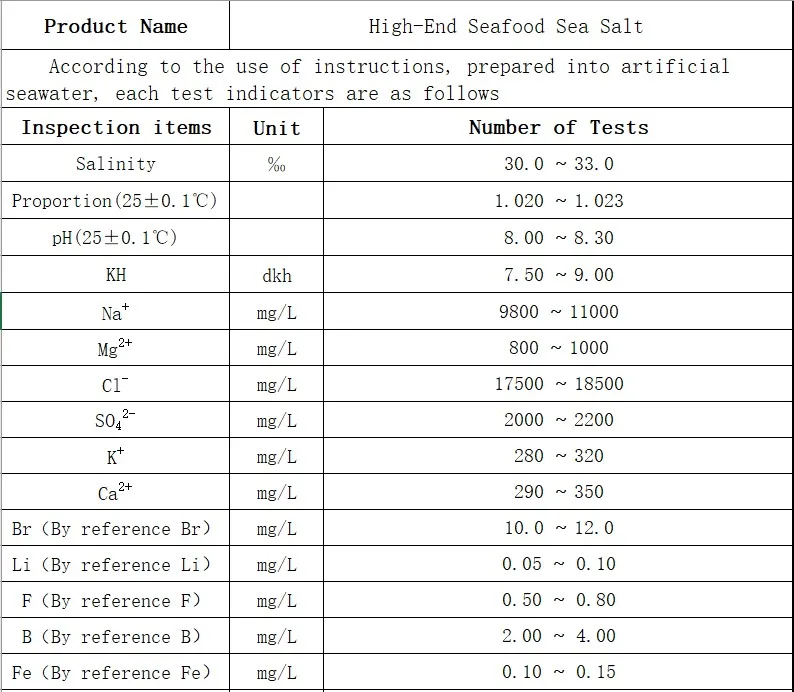Click the Proportion value 1.020 ~ 1.023
This screenshot has height=692, width=794.
[558, 201]
